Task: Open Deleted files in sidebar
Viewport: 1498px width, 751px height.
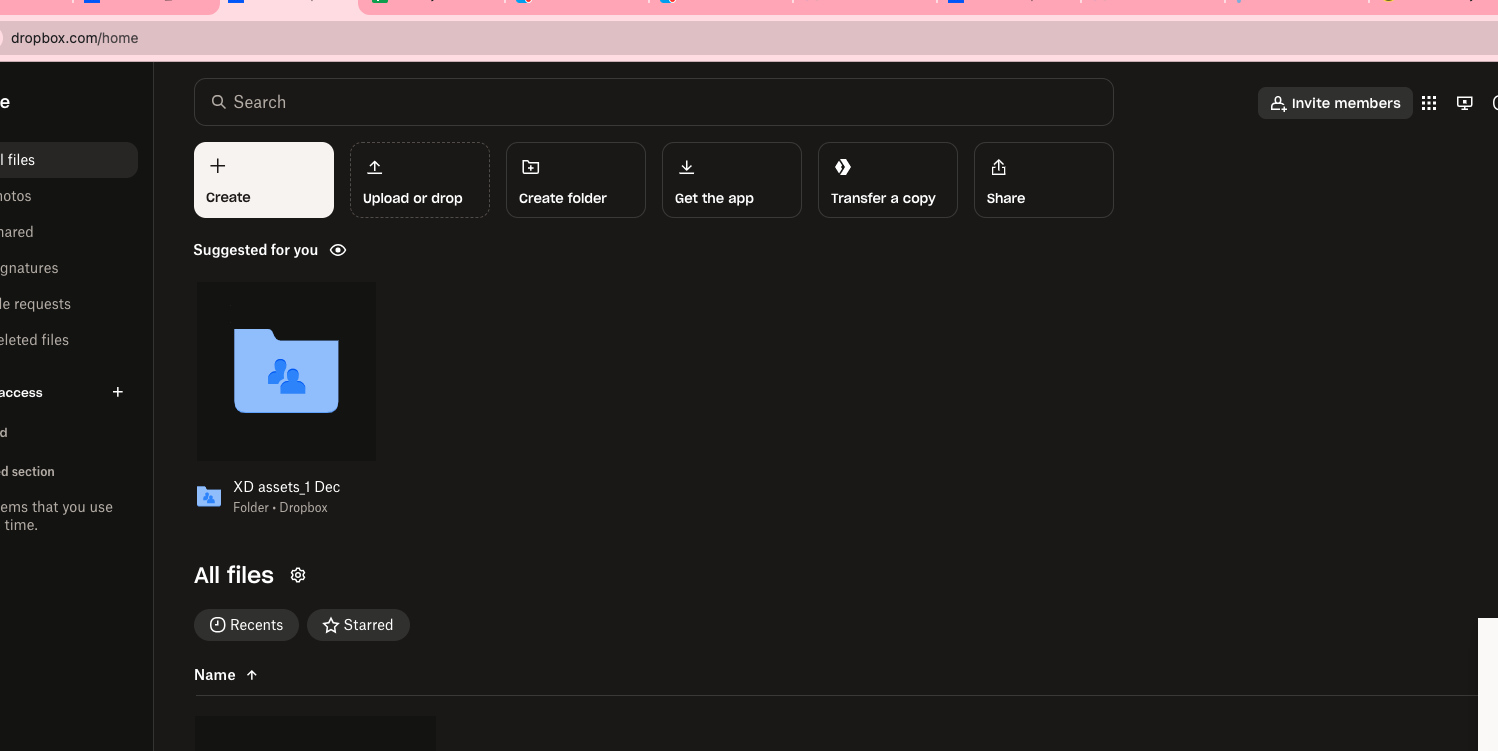Action: 36,340
